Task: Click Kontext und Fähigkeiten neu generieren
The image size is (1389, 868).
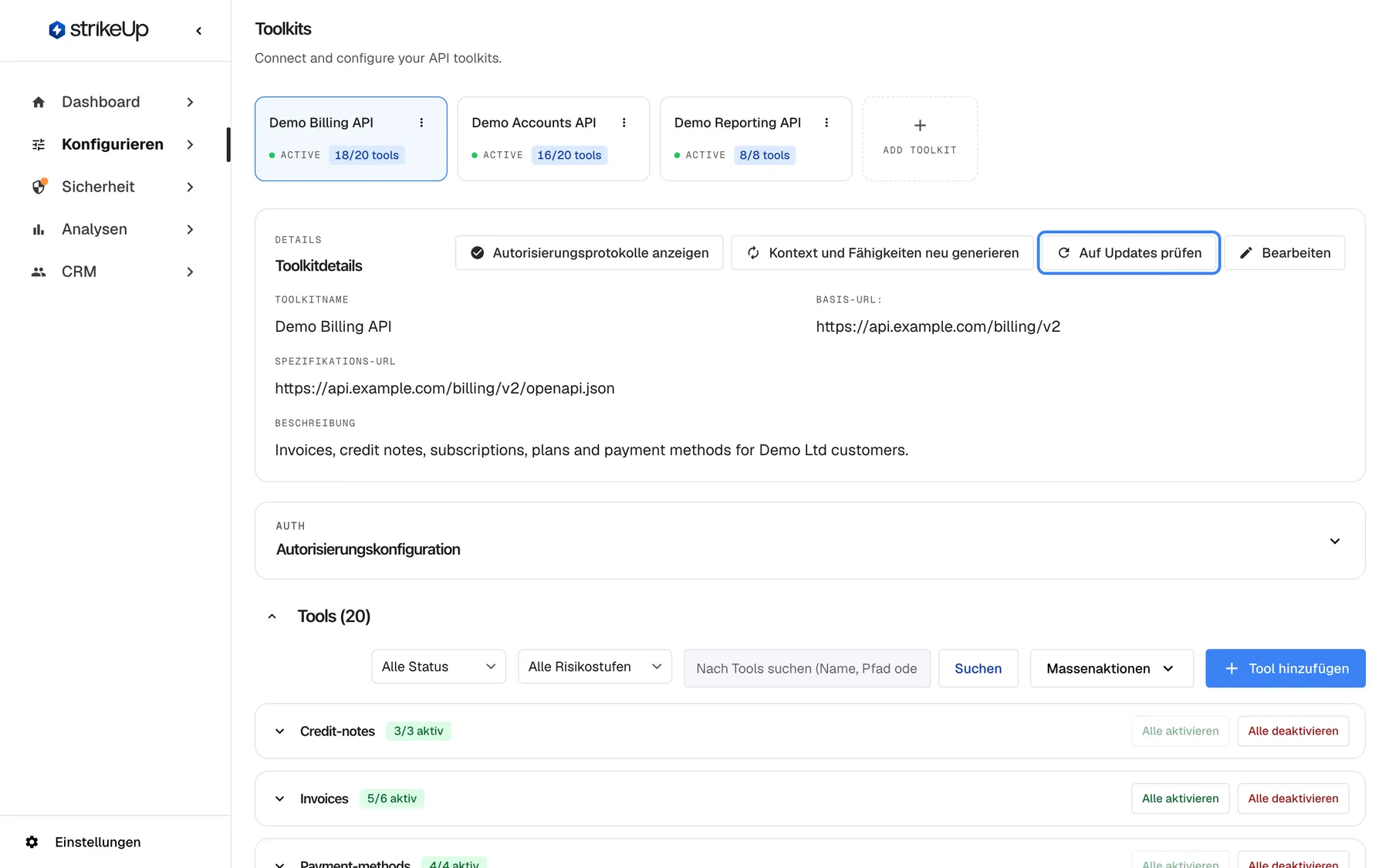Action: tap(882, 253)
